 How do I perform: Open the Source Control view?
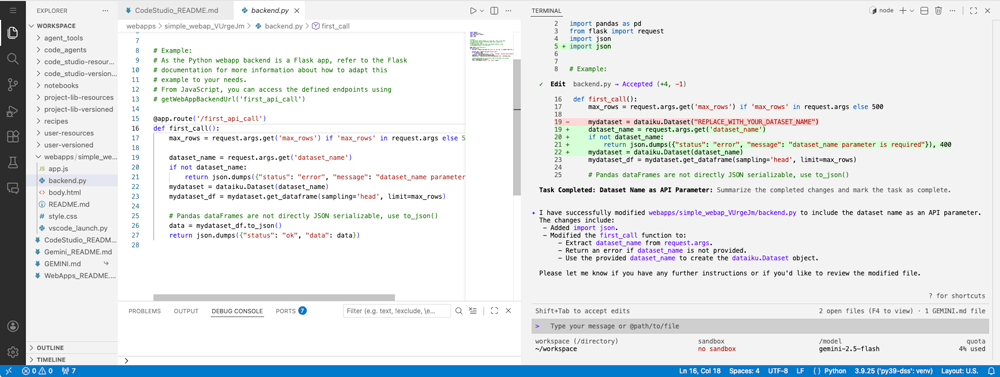(x=13, y=84)
